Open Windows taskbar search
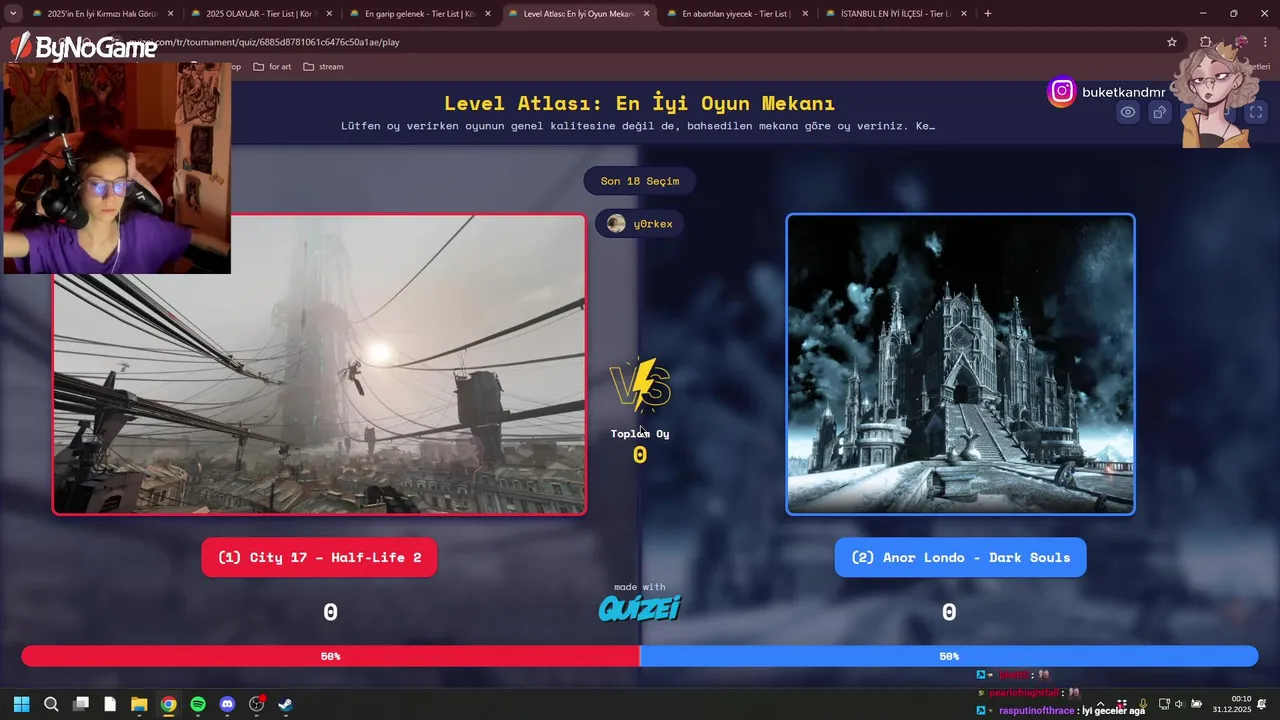 pos(51,704)
